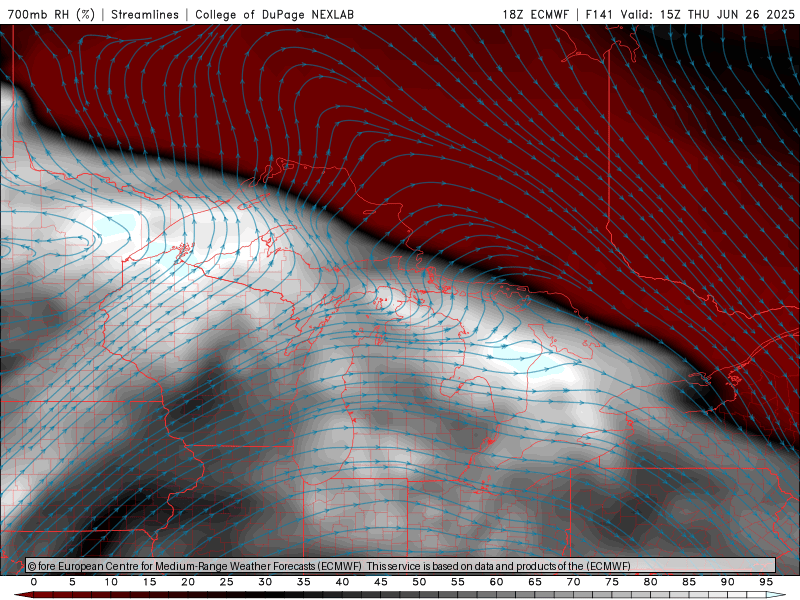The height and width of the screenshot is (600, 800).
Task: Click 'College of DuPage NEXLAB' header text
Action: click(274, 14)
